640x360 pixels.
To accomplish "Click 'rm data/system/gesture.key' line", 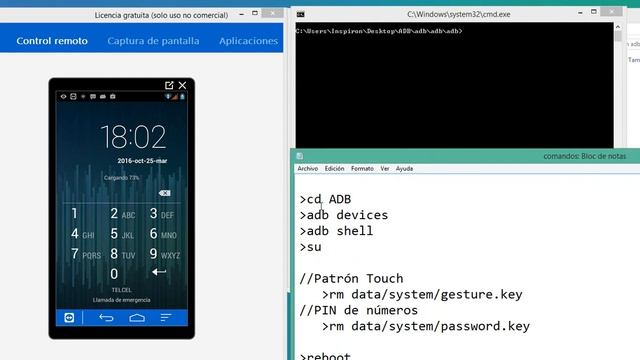I will click(422, 294).
